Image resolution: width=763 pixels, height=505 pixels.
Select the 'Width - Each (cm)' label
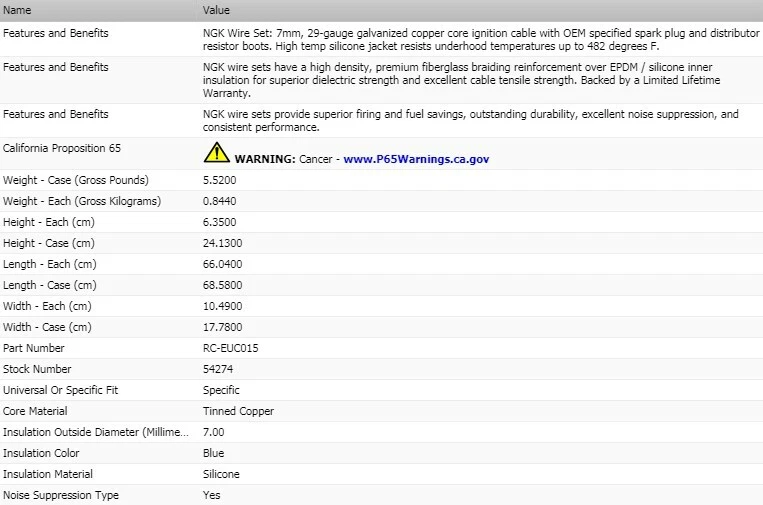coord(47,306)
